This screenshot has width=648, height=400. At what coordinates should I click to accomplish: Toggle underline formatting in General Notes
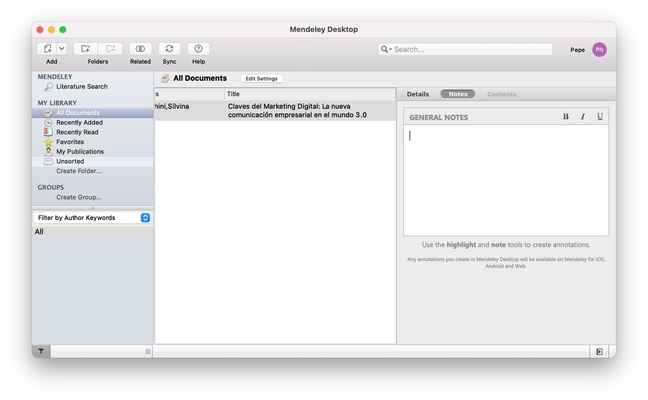(600, 117)
